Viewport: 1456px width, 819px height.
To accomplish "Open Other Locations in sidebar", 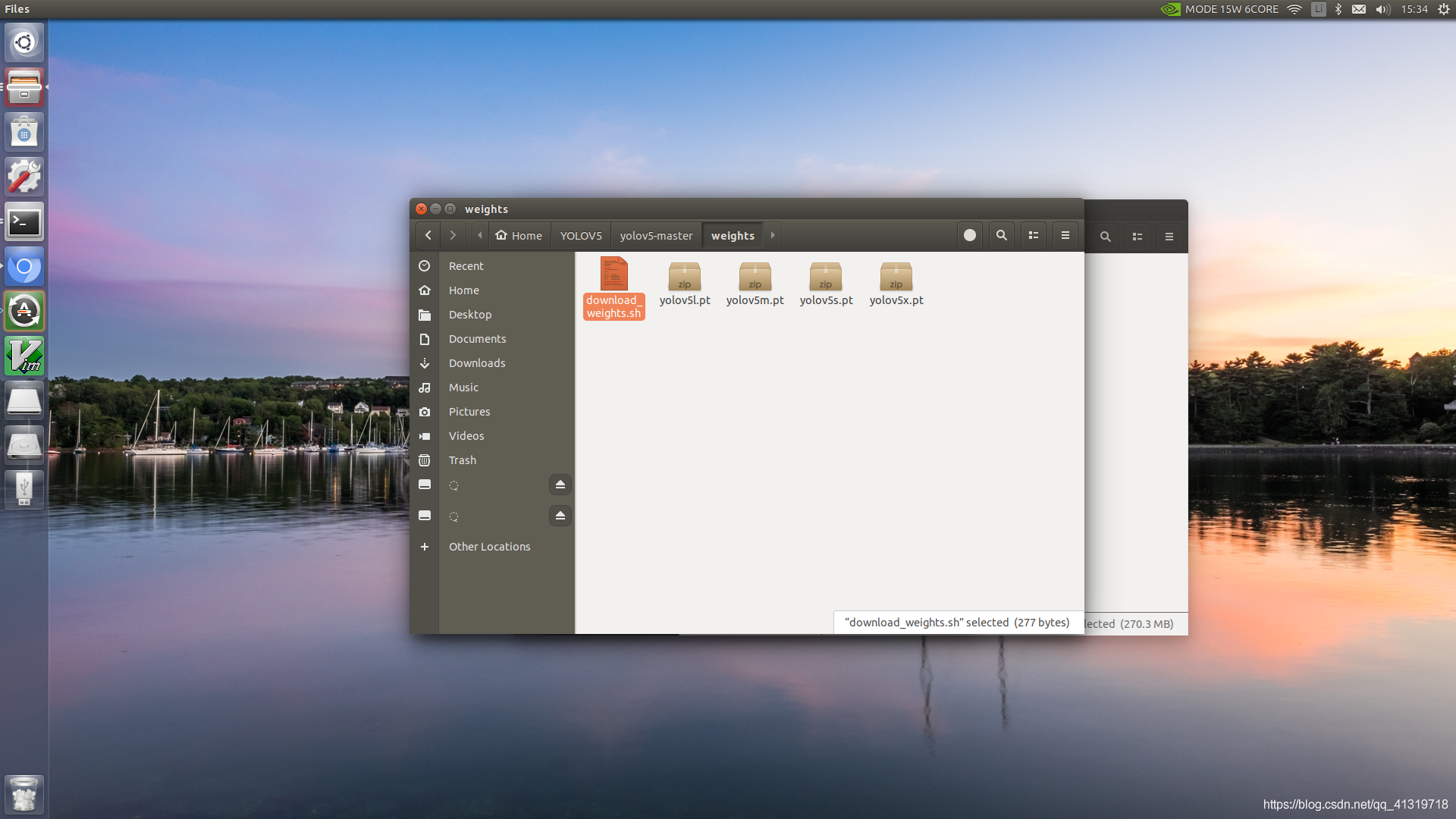I will point(489,547).
